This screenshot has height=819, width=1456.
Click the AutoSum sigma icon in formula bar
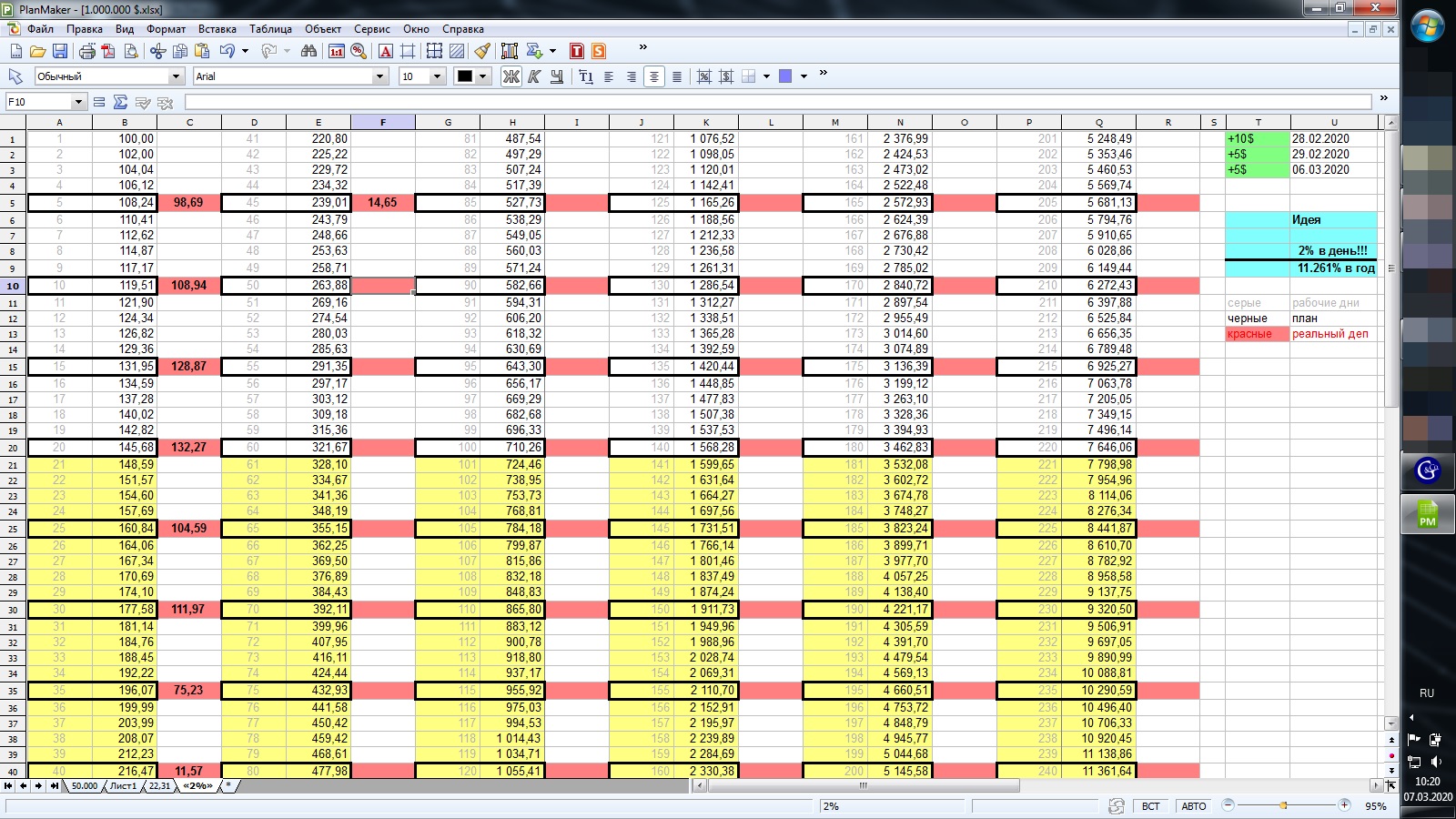click(120, 102)
